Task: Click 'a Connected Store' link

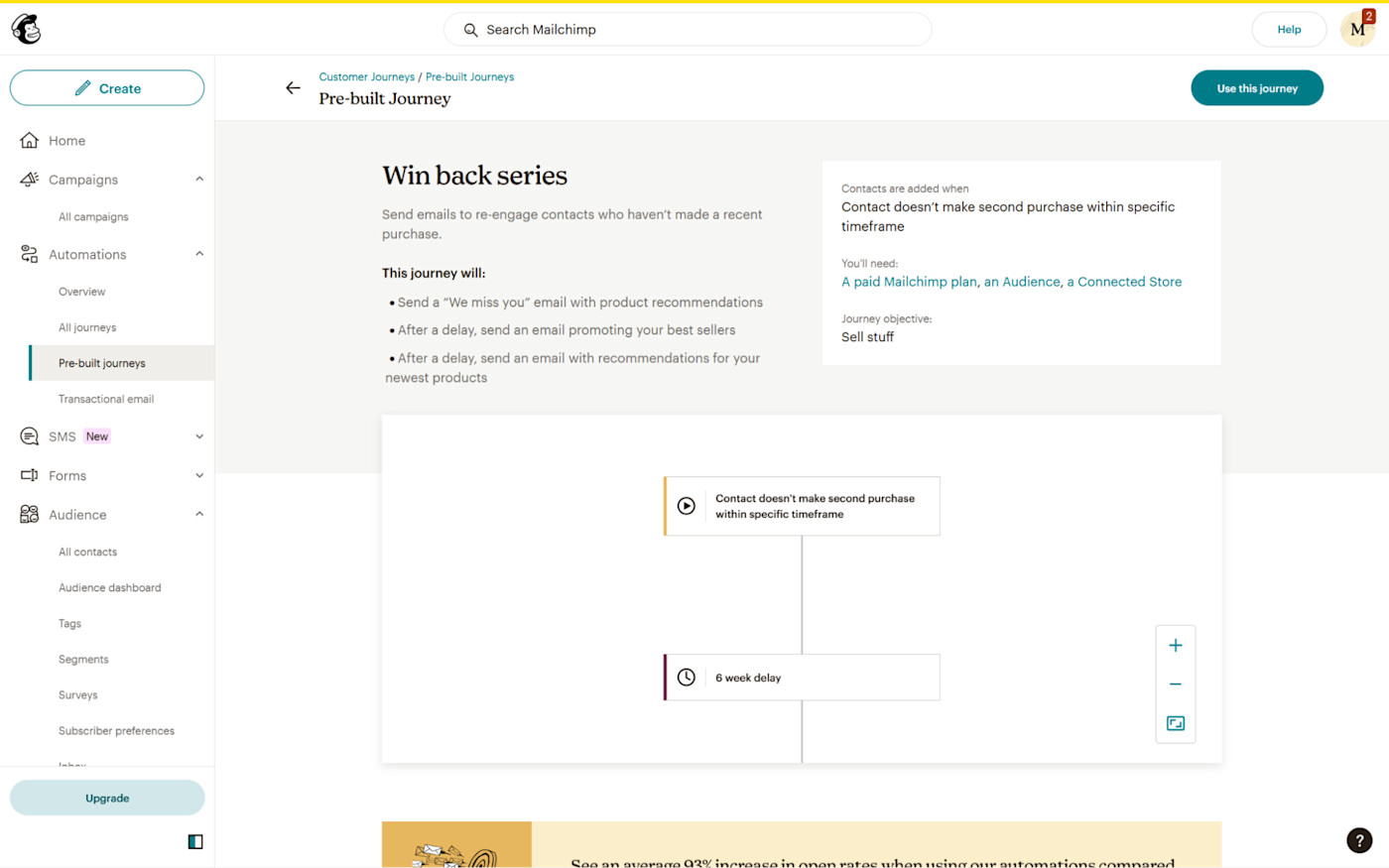Action: click(1124, 282)
